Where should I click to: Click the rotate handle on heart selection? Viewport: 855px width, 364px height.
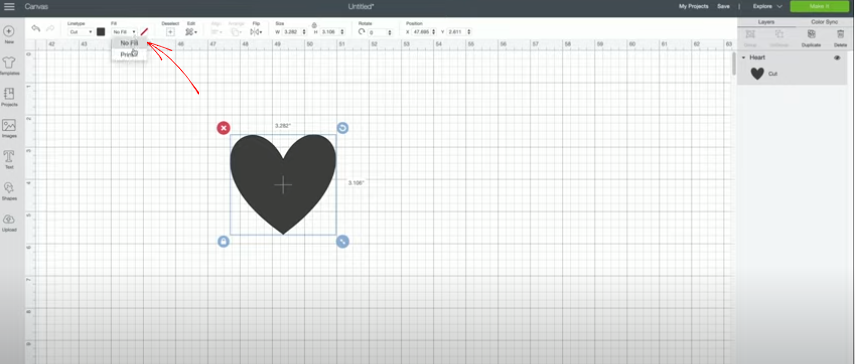click(342, 128)
